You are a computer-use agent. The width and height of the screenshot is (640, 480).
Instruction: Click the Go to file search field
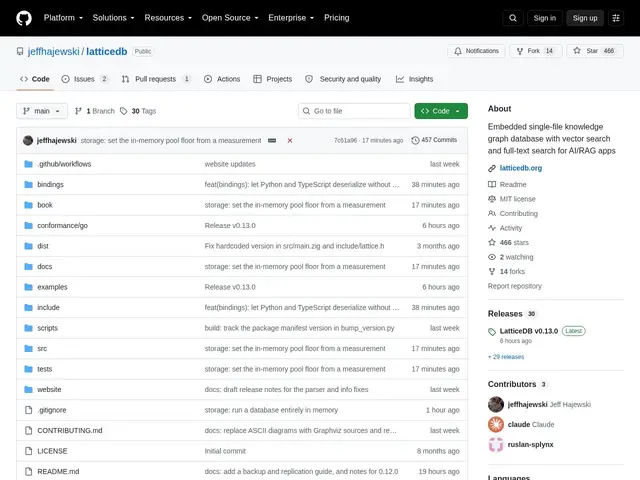354,111
